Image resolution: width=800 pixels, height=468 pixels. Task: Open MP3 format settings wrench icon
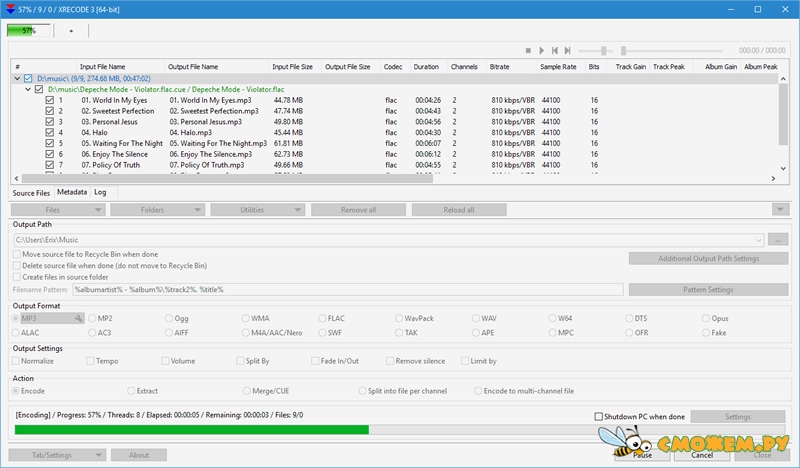pos(78,318)
